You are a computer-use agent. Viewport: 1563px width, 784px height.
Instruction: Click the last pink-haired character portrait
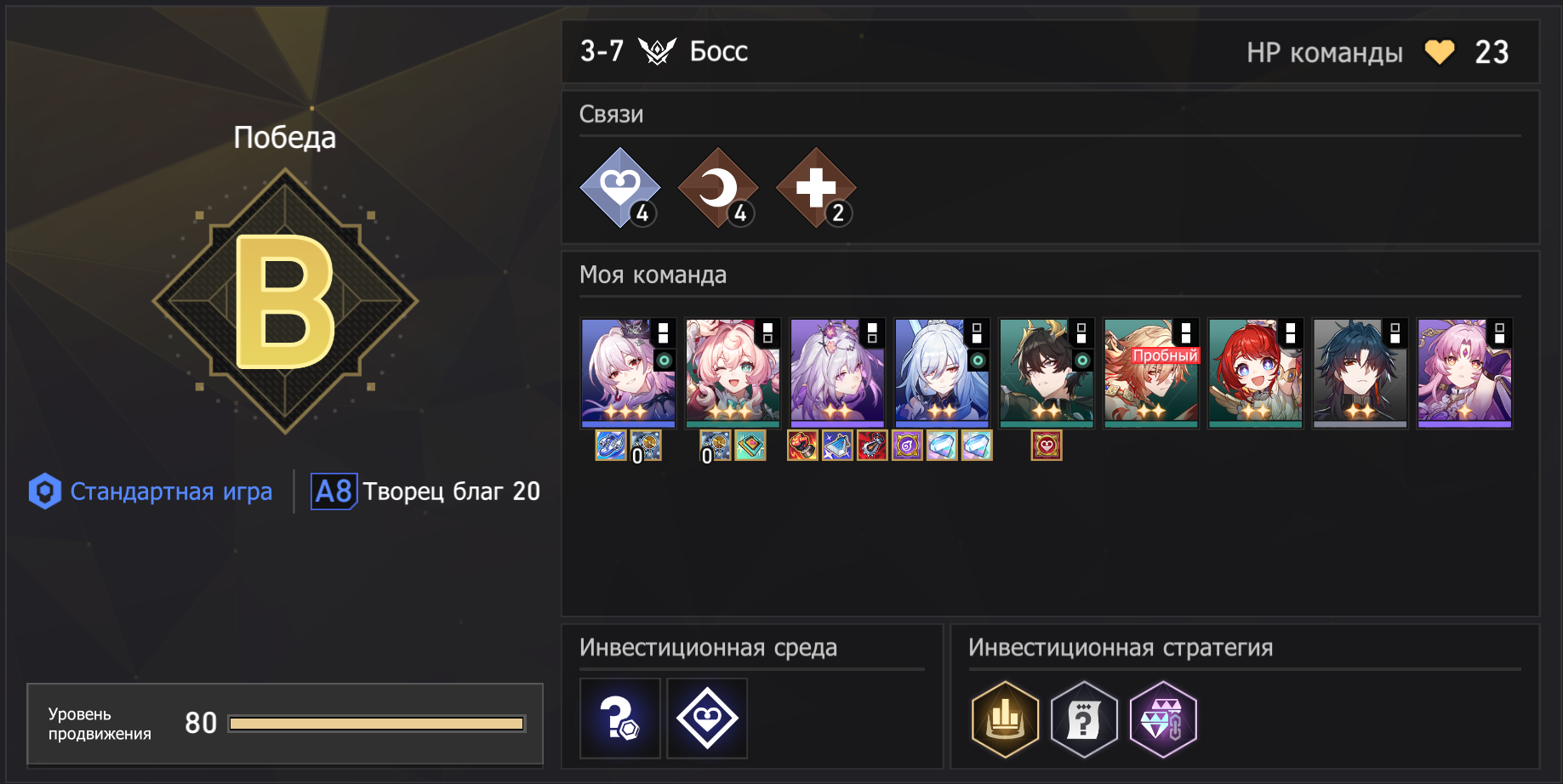[x=1464, y=372]
